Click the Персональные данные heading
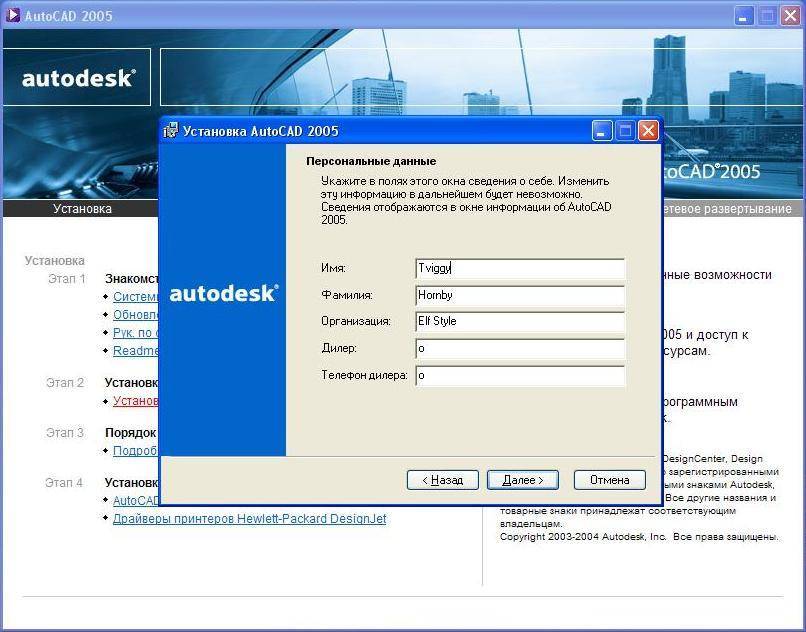The width and height of the screenshot is (806, 632). [371, 161]
